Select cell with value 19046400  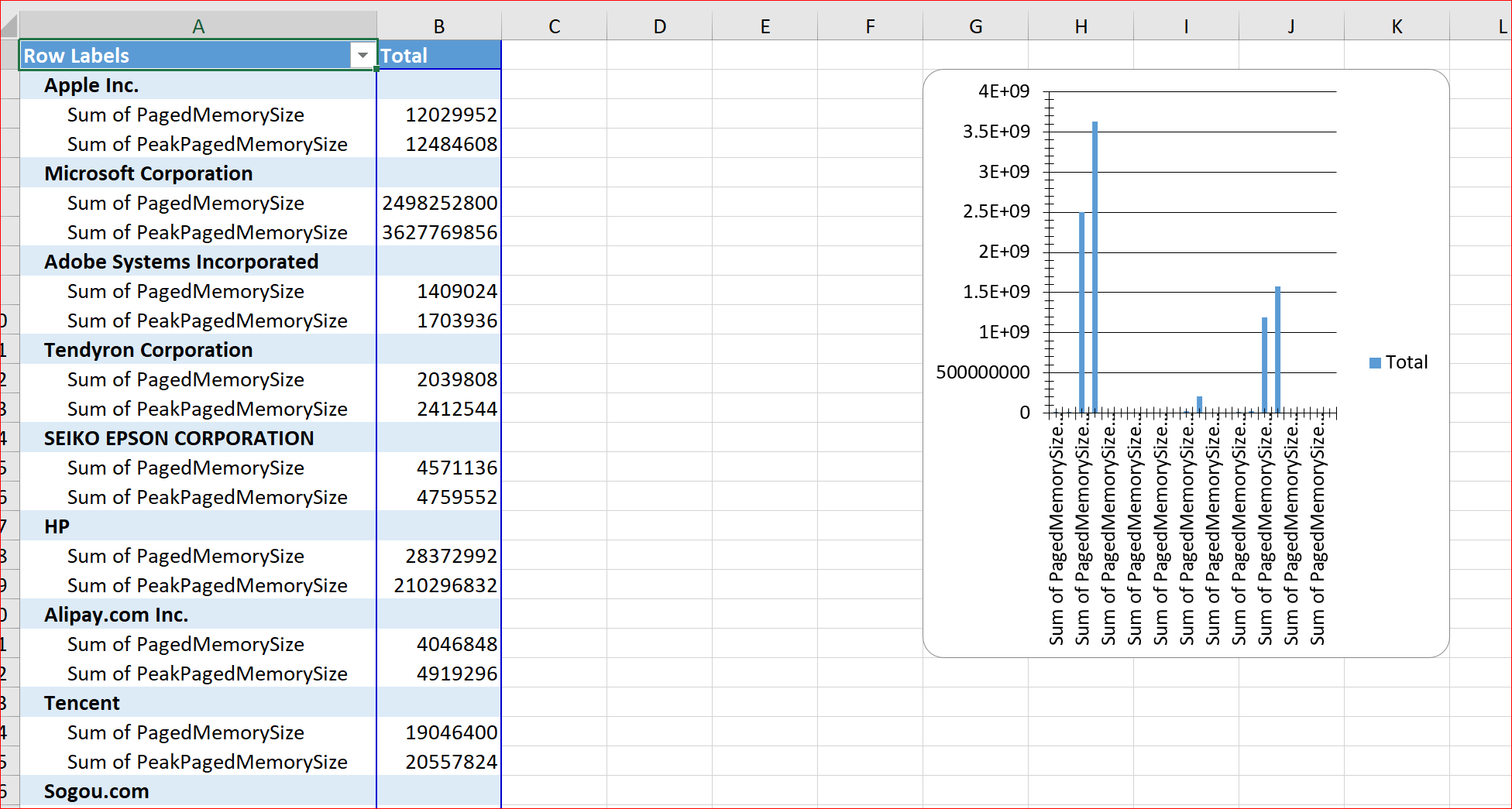coord(439,732)
